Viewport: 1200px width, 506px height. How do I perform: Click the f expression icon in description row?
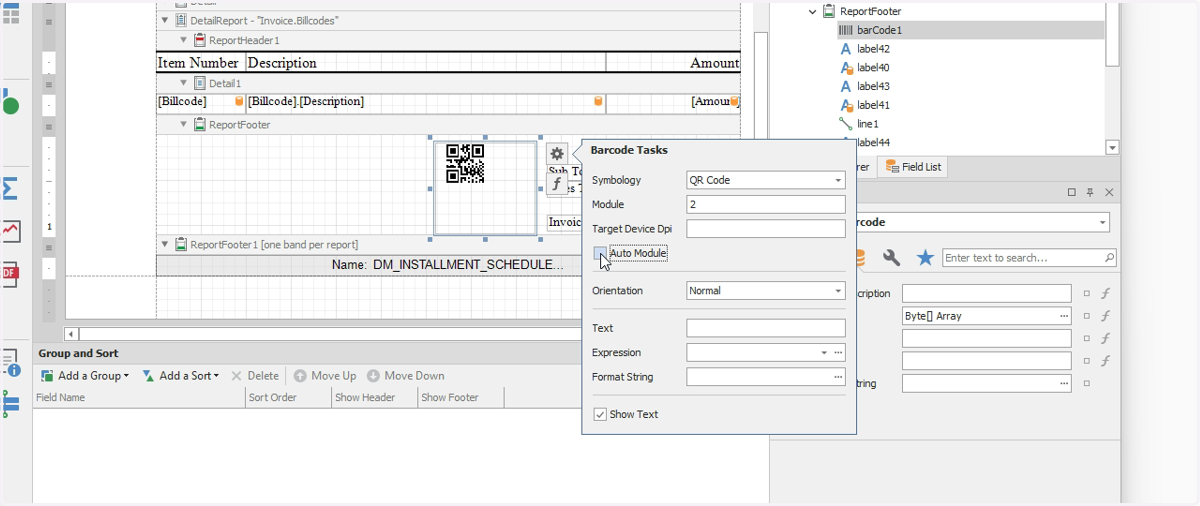click(x=1106, y=294)
